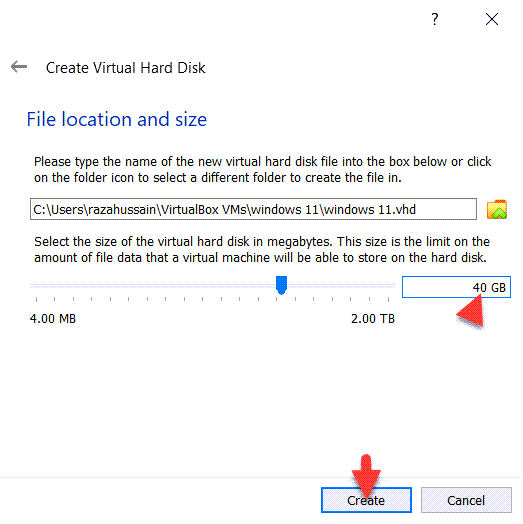Close the Create Virtual Hard Disk dialog
The width and height of the screenshot is (523, 524).
(x=492, y=19)
